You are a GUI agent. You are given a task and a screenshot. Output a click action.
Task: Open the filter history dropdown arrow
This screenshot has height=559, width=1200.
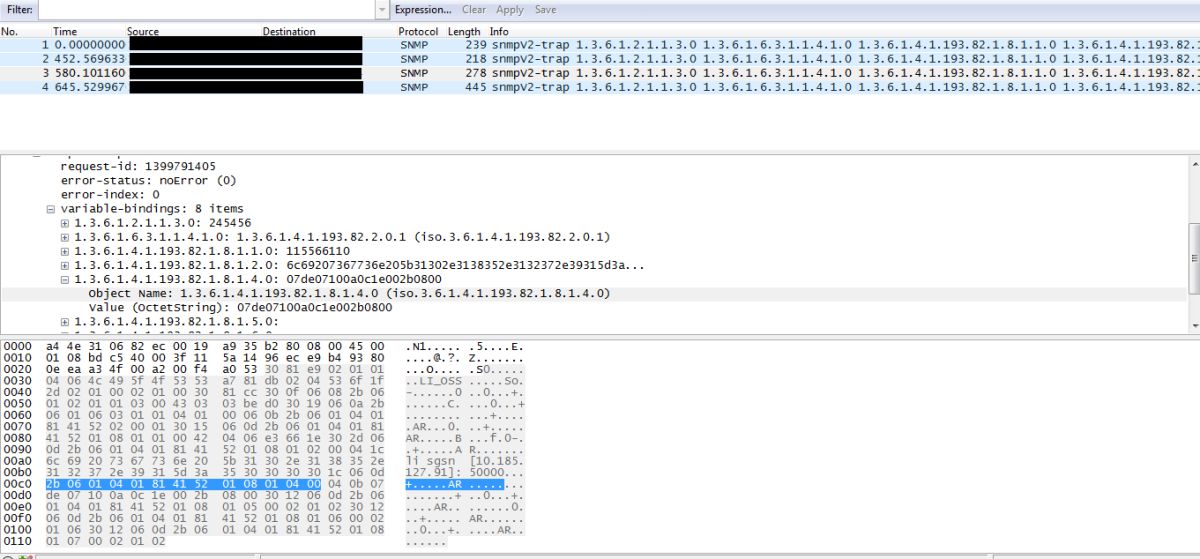382,9
